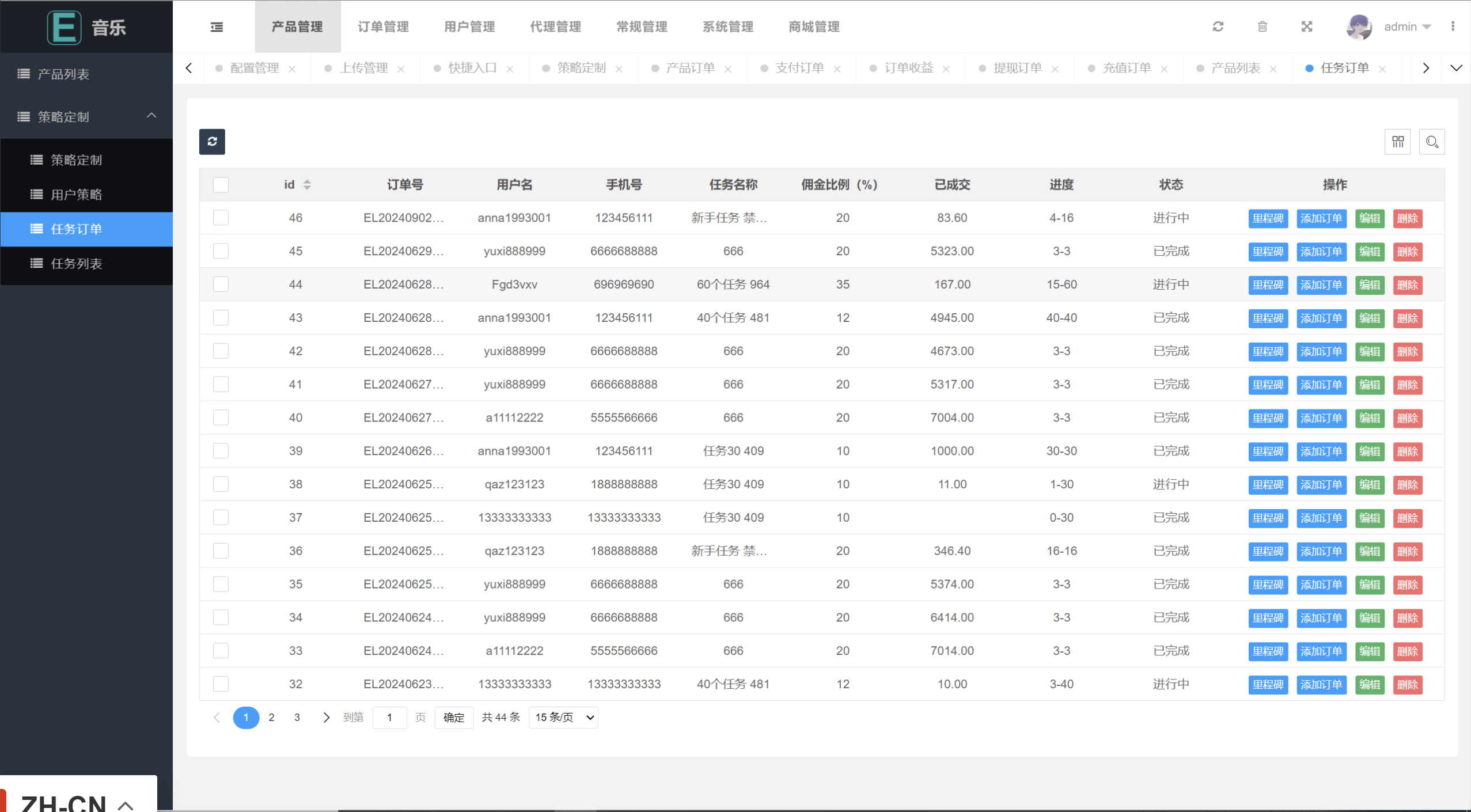Screen dimensions: 1471x812
Task: Open the three-dot more options icon
Action: click(1453, 26)
